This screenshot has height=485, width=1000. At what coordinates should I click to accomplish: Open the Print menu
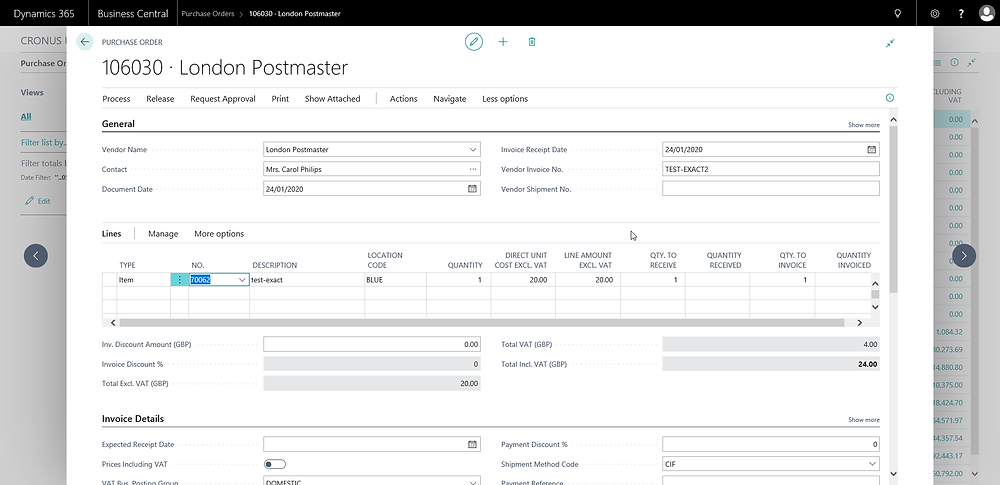tap(280, 99)
